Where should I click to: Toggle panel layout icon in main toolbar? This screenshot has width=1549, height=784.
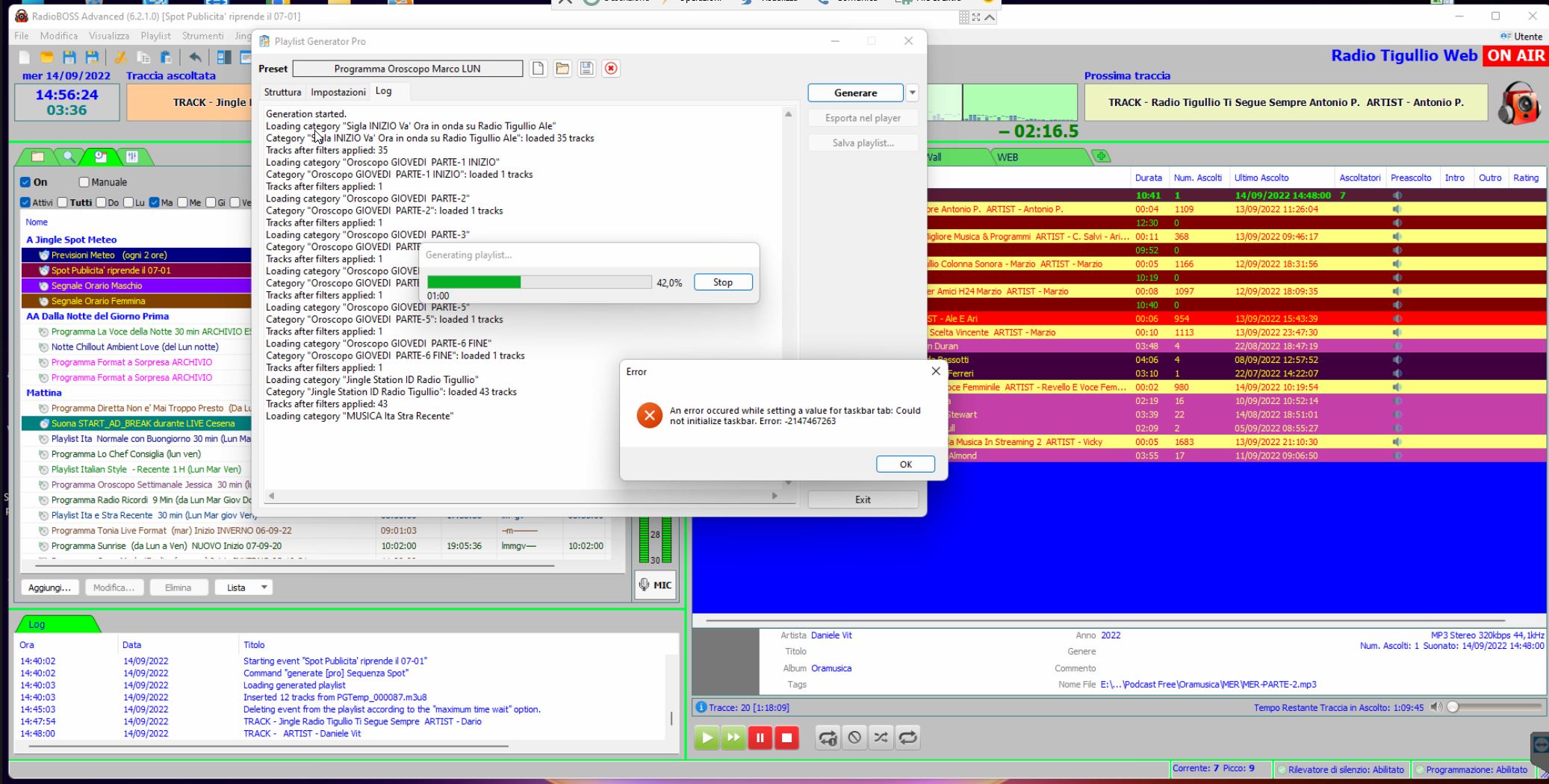224,57
